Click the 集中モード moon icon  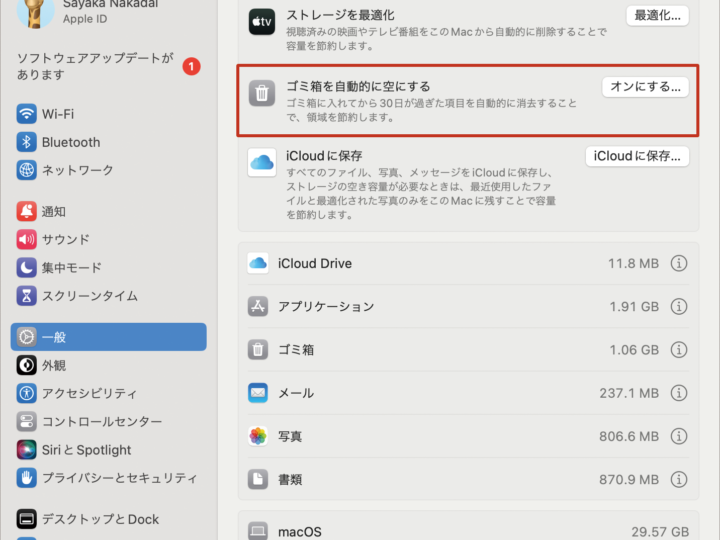click(26, 267)
